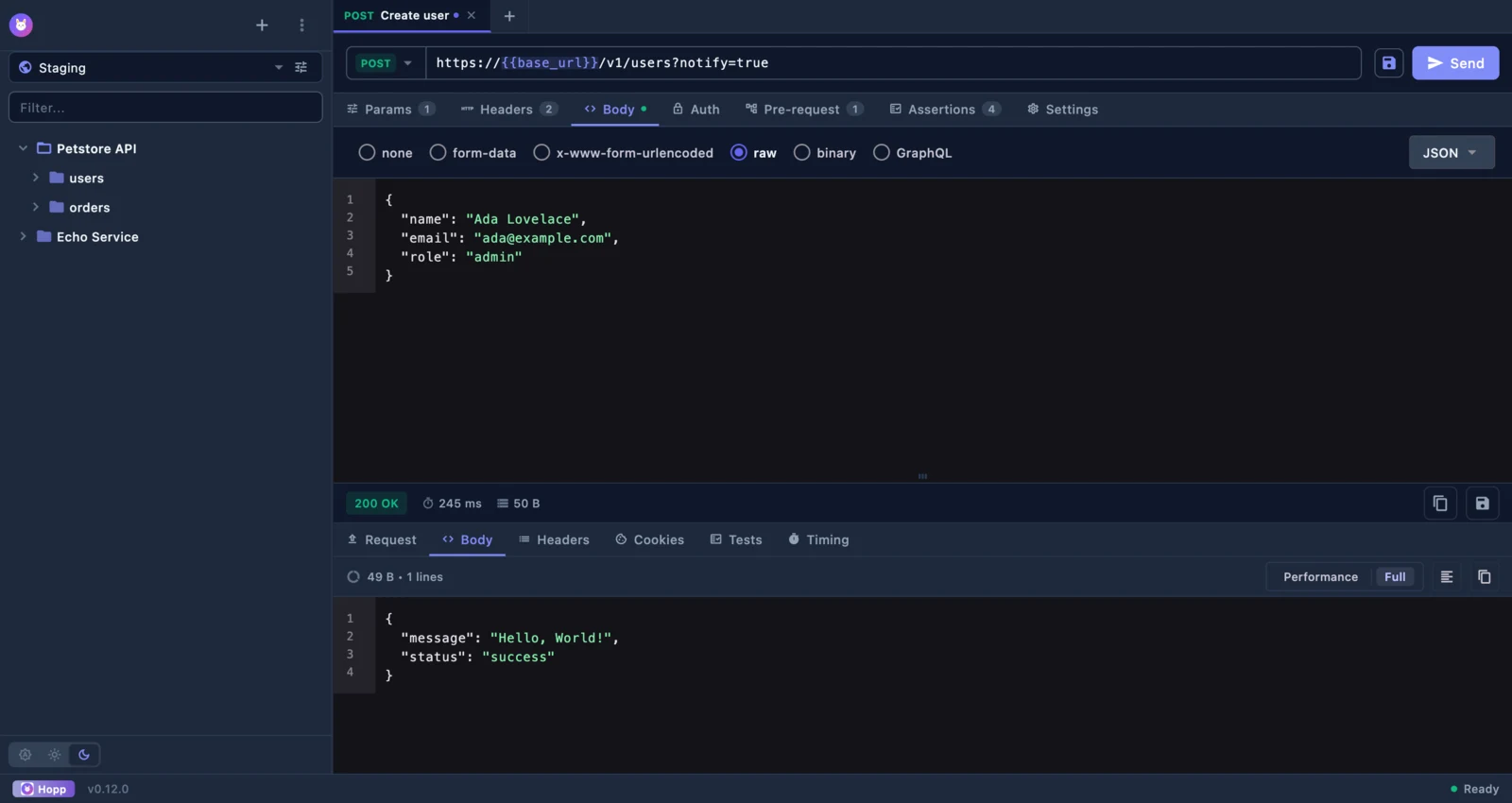
Task: Click the "role": "admin" line in request body
Action: click(x=461, y=257)
